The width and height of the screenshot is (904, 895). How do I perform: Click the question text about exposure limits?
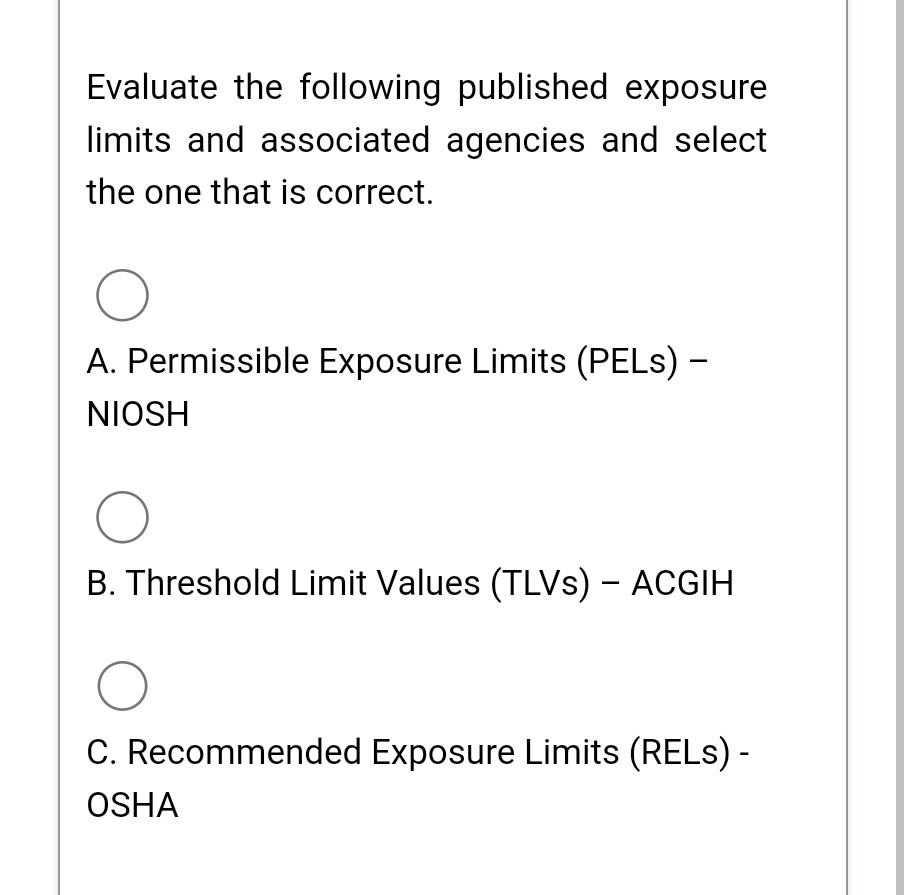point(427,140)
